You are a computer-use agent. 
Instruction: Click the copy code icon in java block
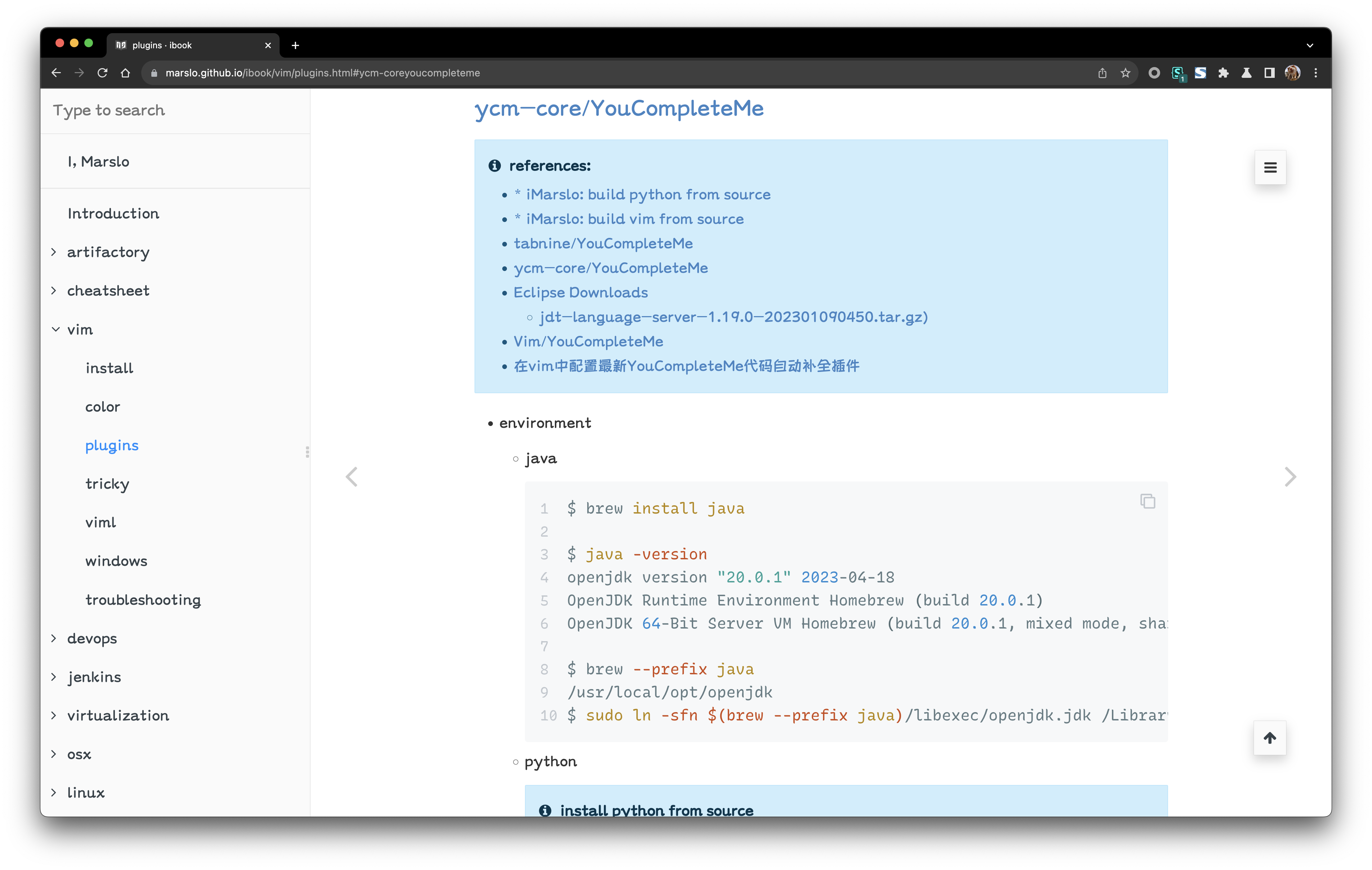tap(1148, 501)
